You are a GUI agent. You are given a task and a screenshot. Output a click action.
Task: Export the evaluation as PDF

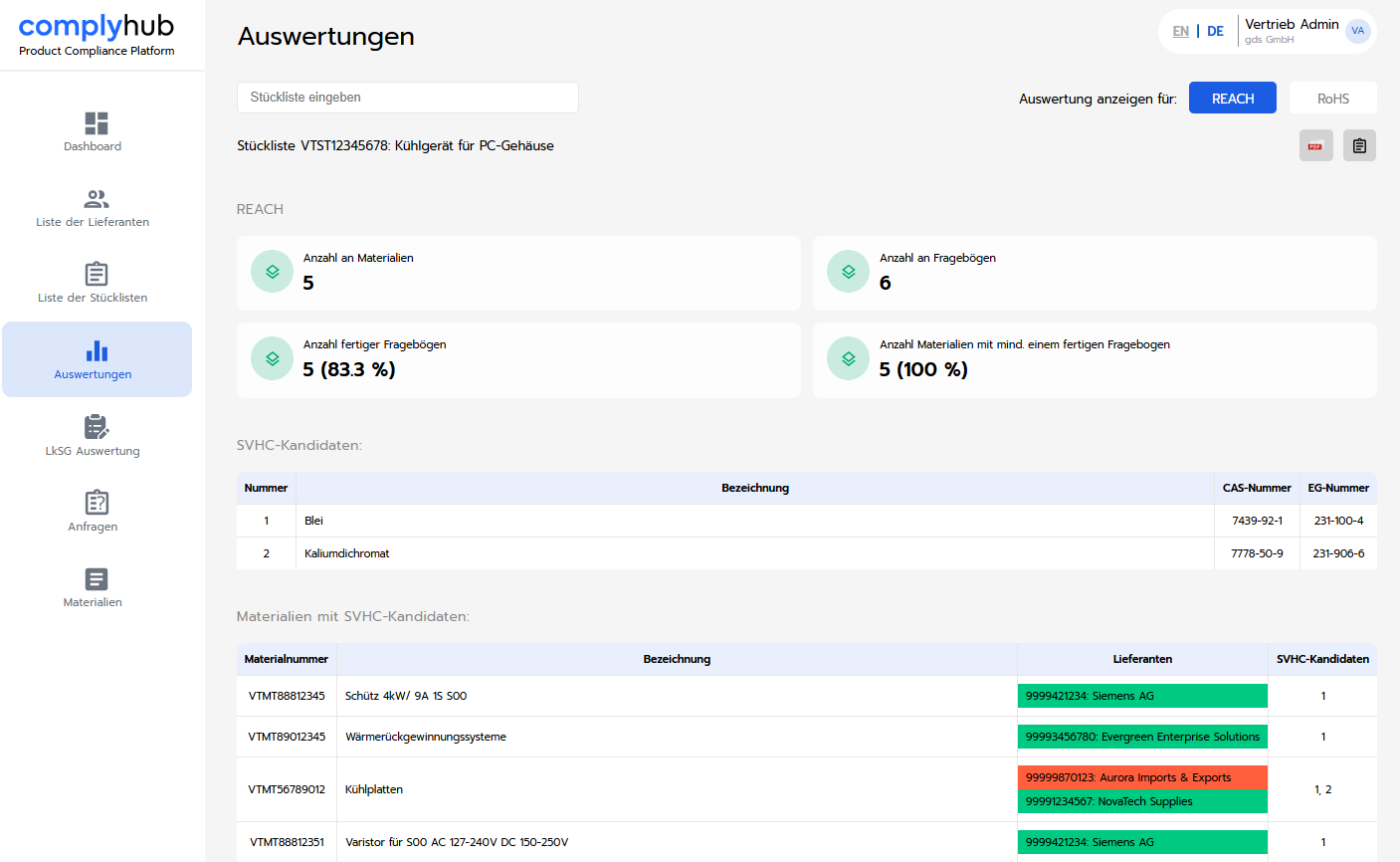click(x=1316, y=145)
